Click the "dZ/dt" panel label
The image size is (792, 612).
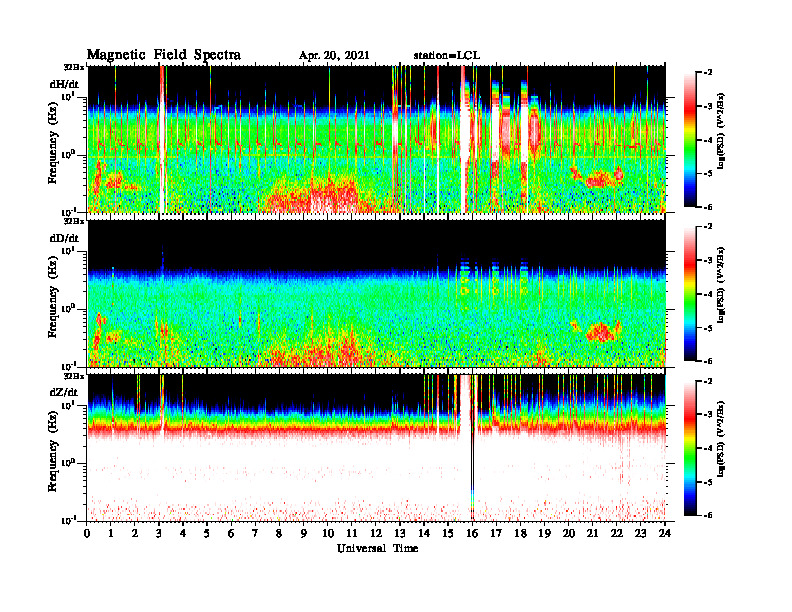pos(64,392)
